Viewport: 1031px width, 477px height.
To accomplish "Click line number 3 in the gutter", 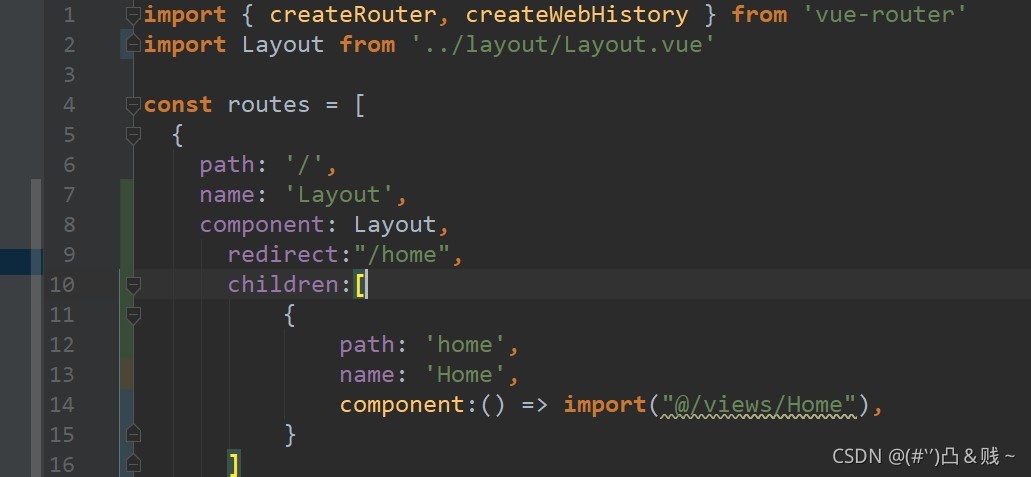I will click(x=68, y=75).
